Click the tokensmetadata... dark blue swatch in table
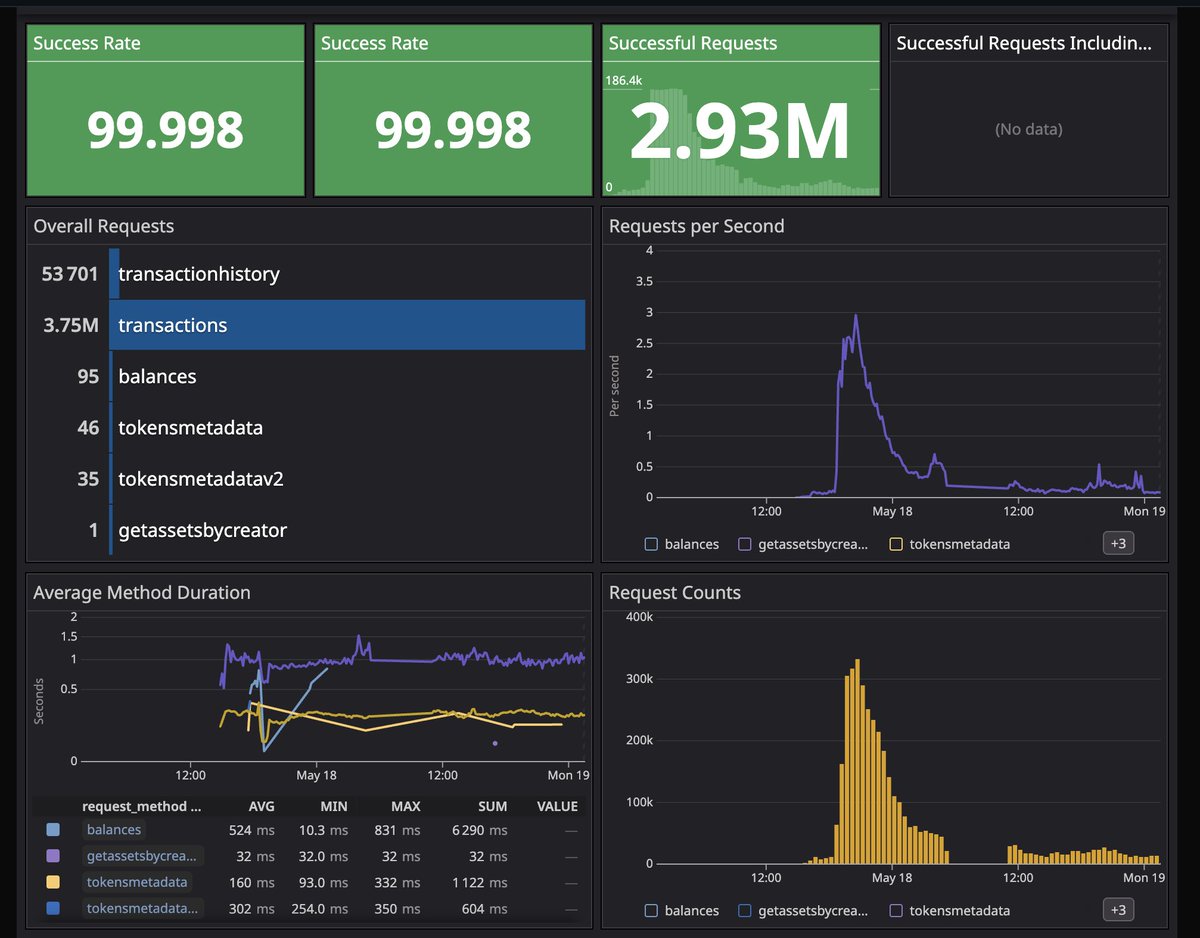1200x938 pixels. [53, 908]
